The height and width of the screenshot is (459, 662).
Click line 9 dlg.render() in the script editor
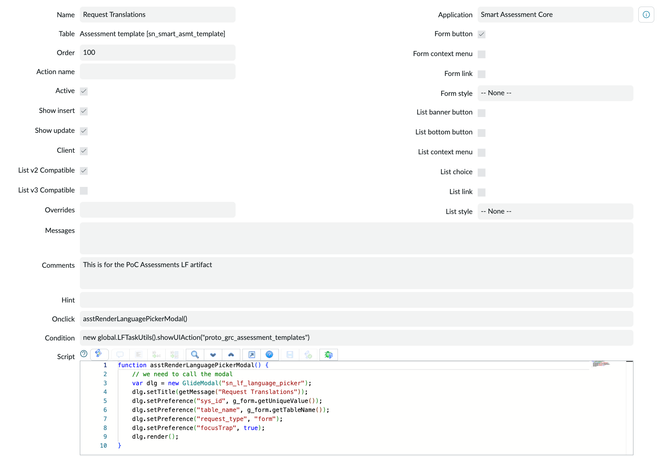[155, 436]
